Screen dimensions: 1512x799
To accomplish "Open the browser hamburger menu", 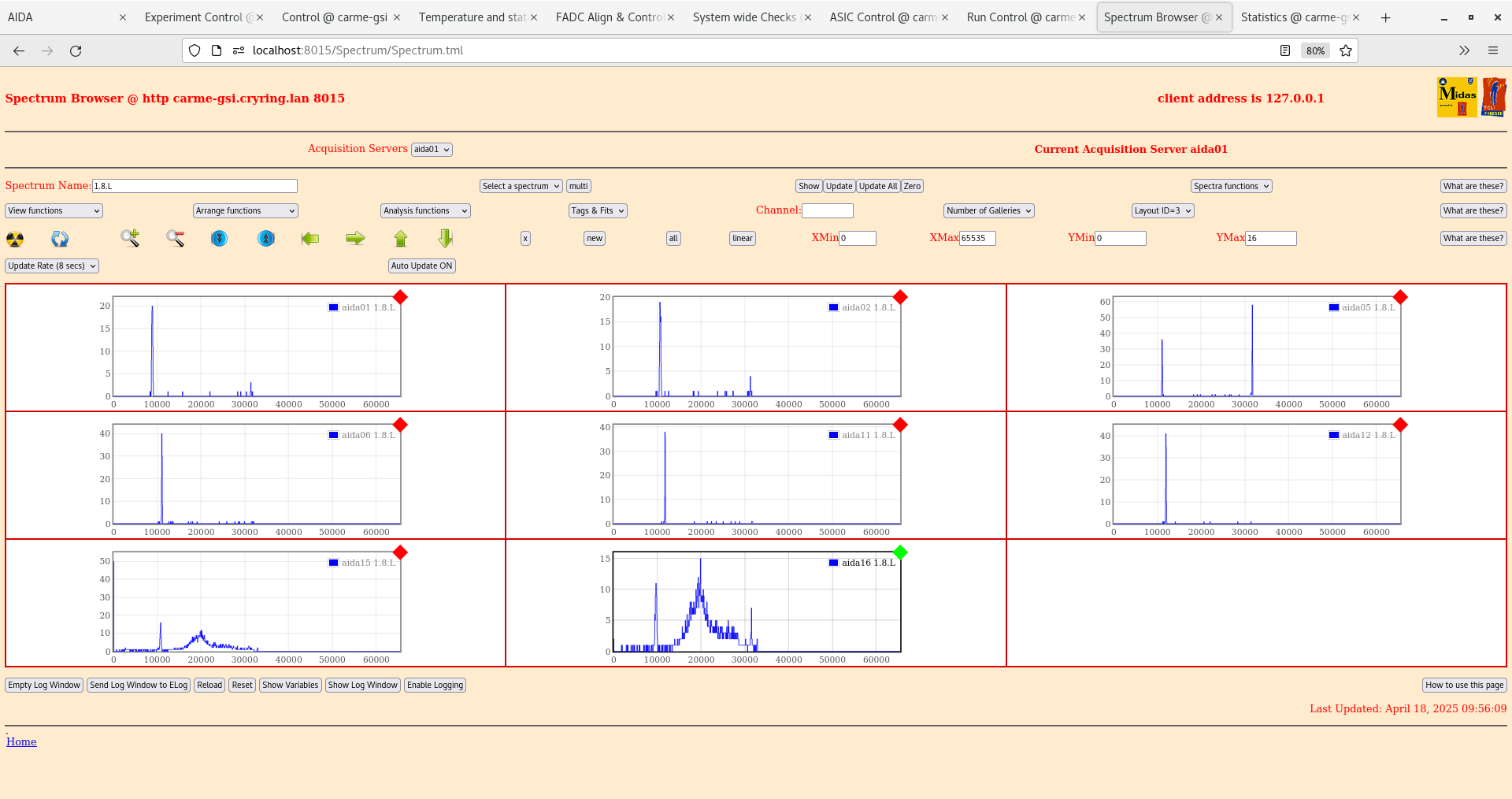I will 1492,50.
